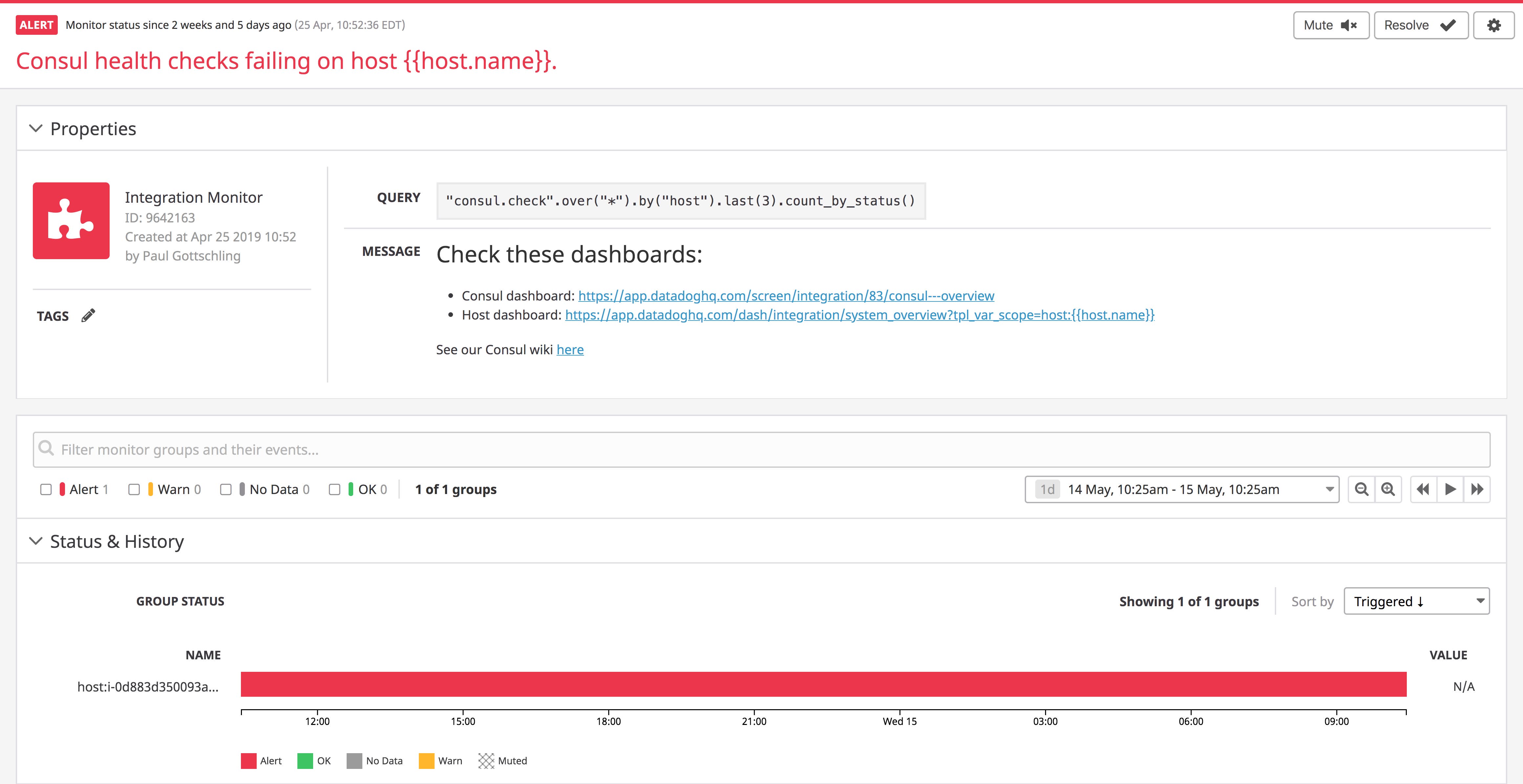Step back with rewind icon

coord(1423,489)
